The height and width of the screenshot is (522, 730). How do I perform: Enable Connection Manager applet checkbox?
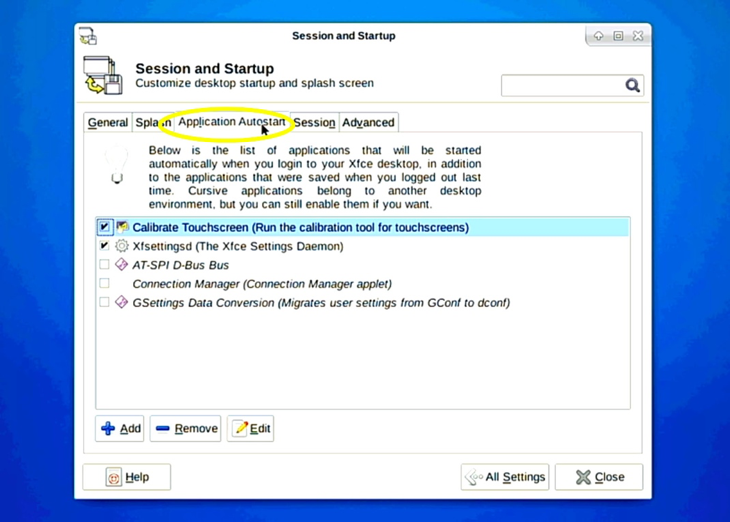tap(105, 284)
